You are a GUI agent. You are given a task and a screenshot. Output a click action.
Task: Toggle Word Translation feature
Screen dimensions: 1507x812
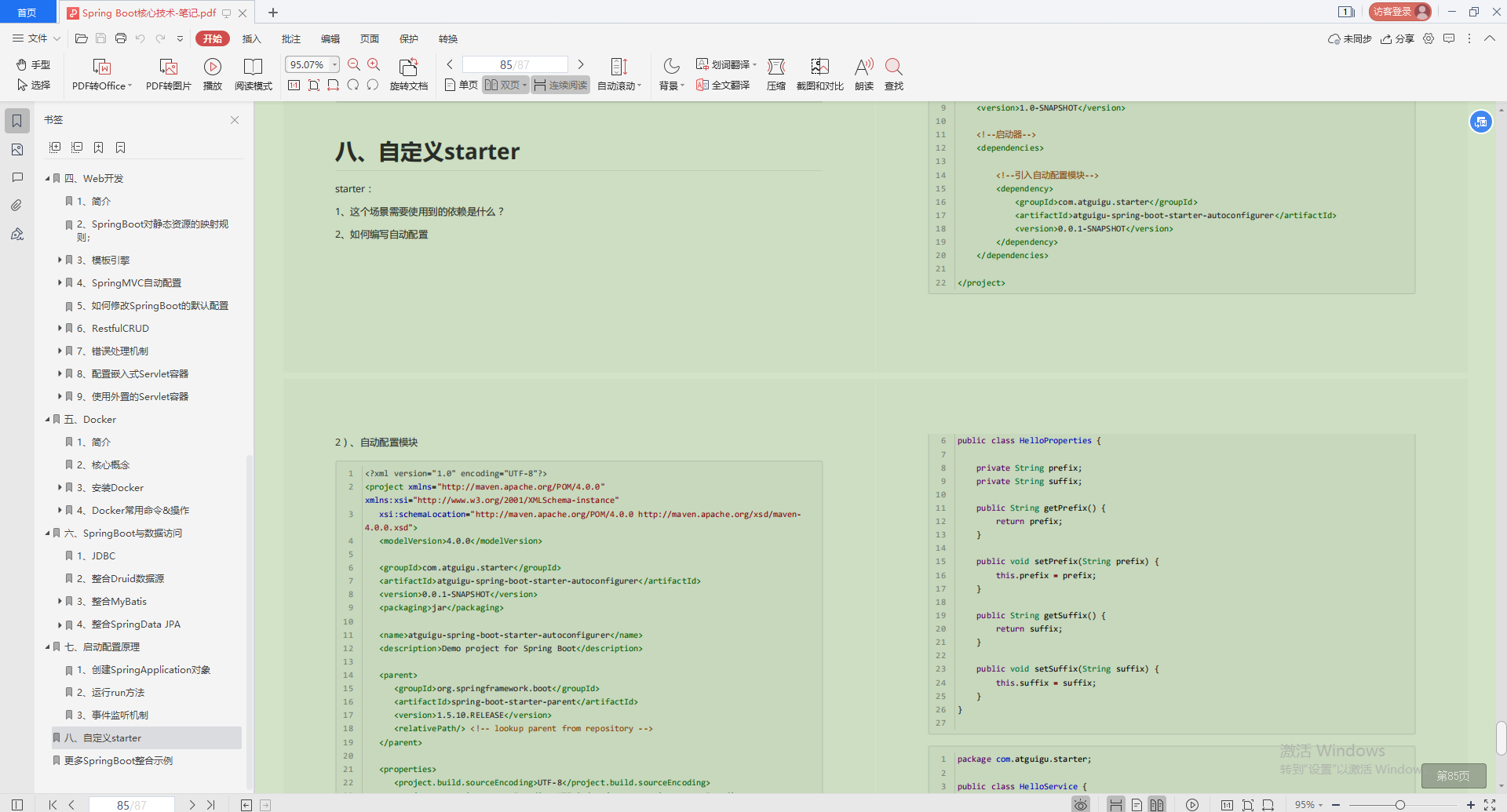coord(726,64)
